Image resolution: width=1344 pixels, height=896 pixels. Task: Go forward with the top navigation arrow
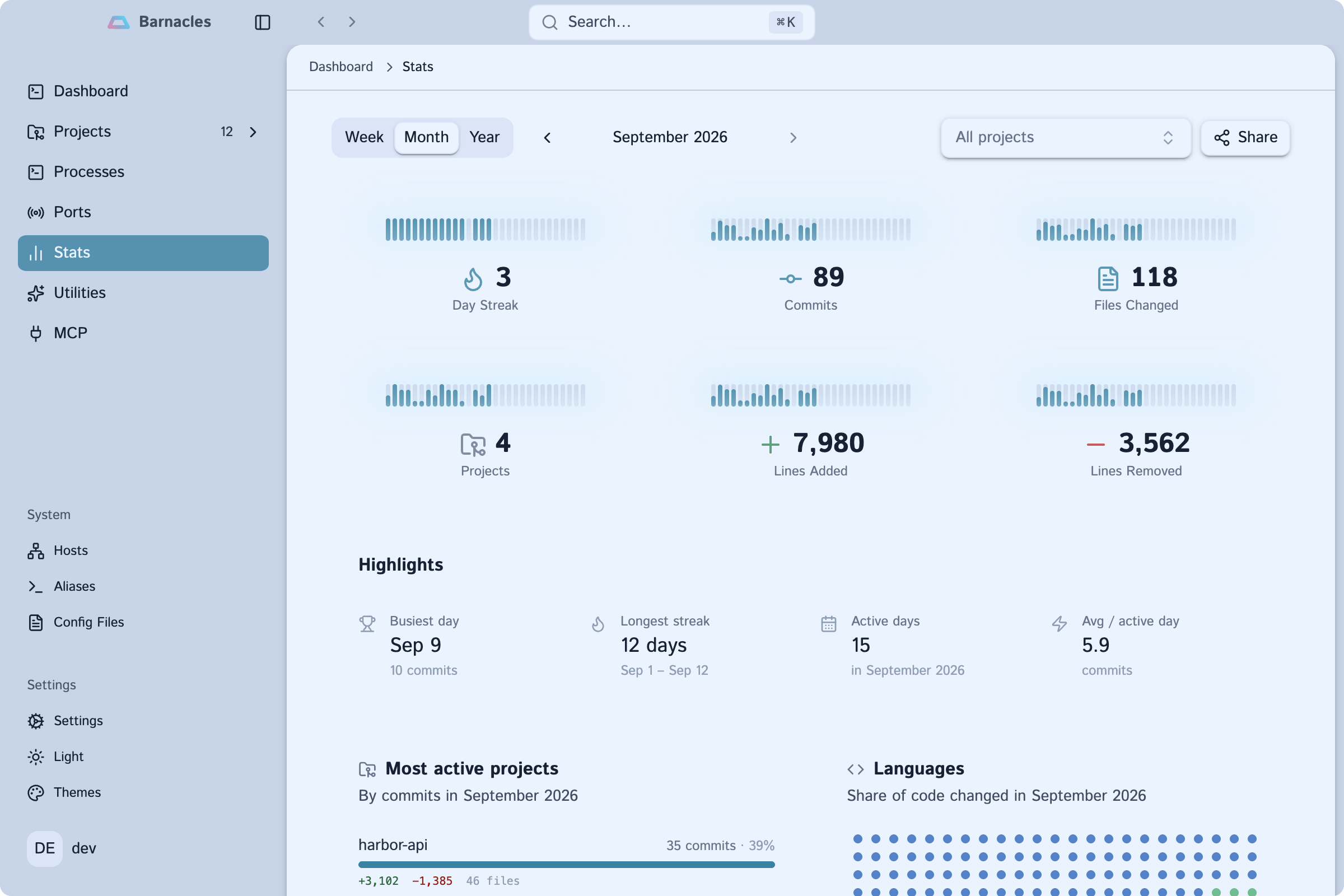click(352, 22)
